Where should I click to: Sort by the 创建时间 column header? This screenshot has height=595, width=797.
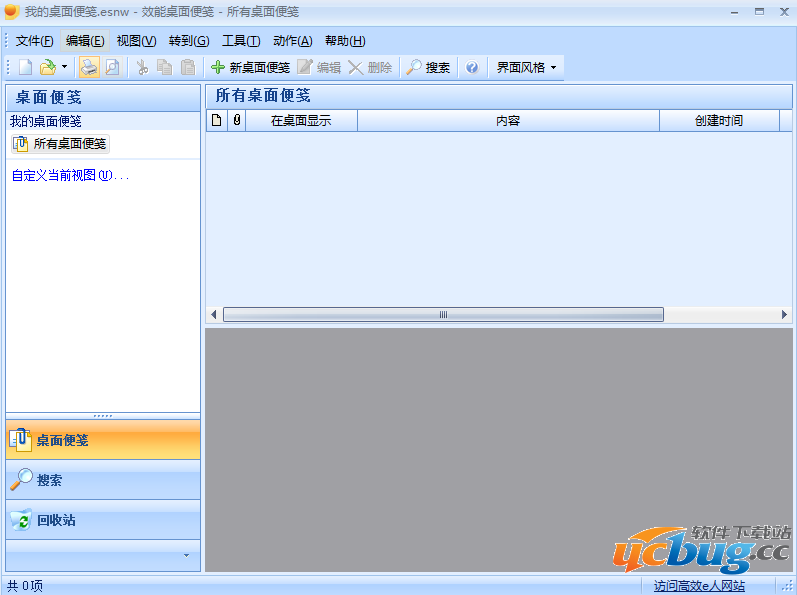coord(719,120)
